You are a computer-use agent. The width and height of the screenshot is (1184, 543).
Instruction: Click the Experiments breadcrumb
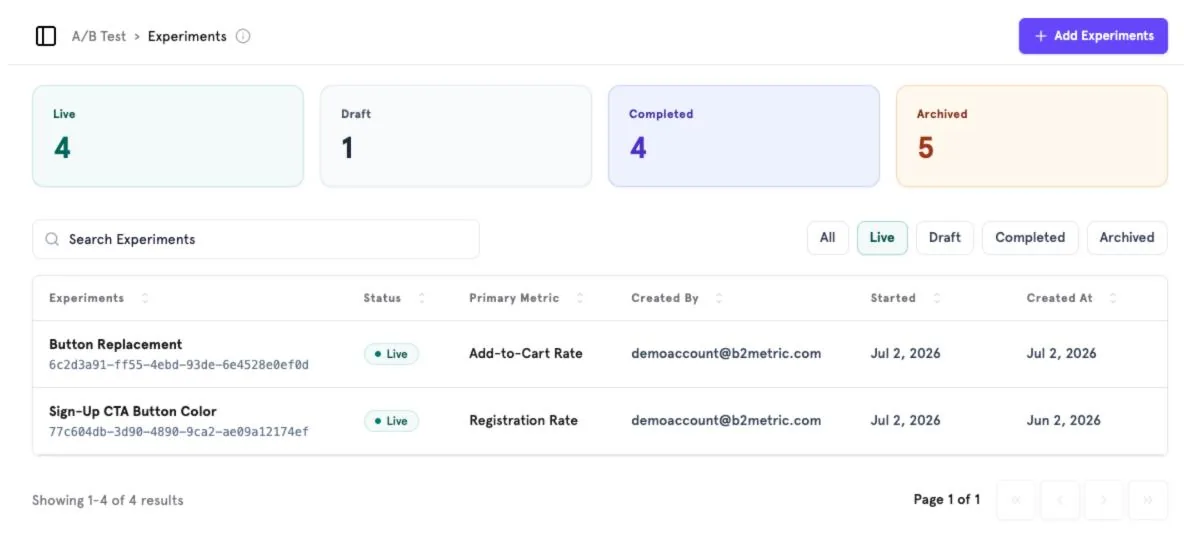187,36
